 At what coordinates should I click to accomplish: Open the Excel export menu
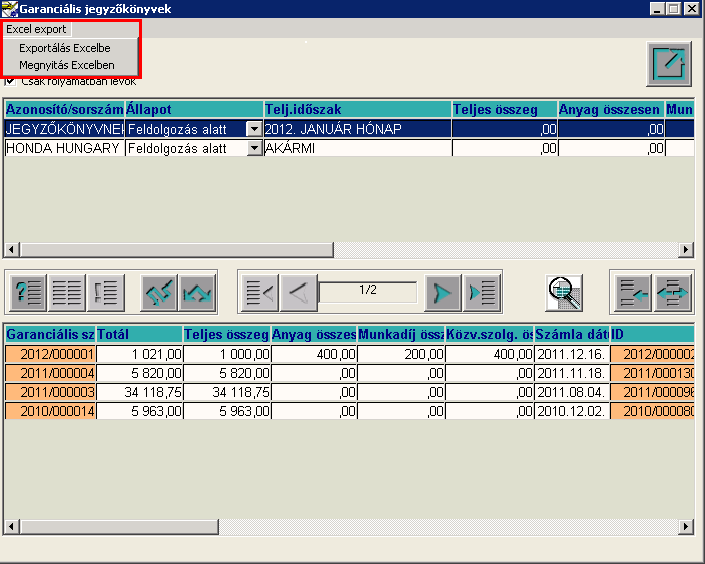[36, 29]
